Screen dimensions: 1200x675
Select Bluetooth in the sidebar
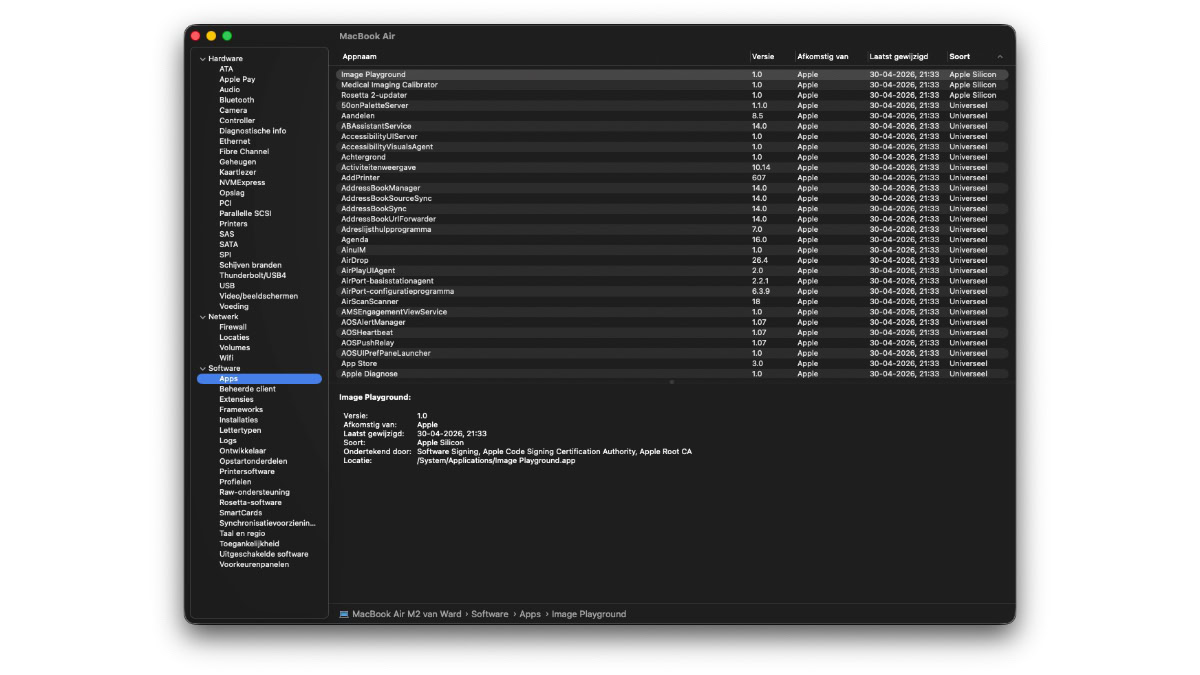(237, 100)
